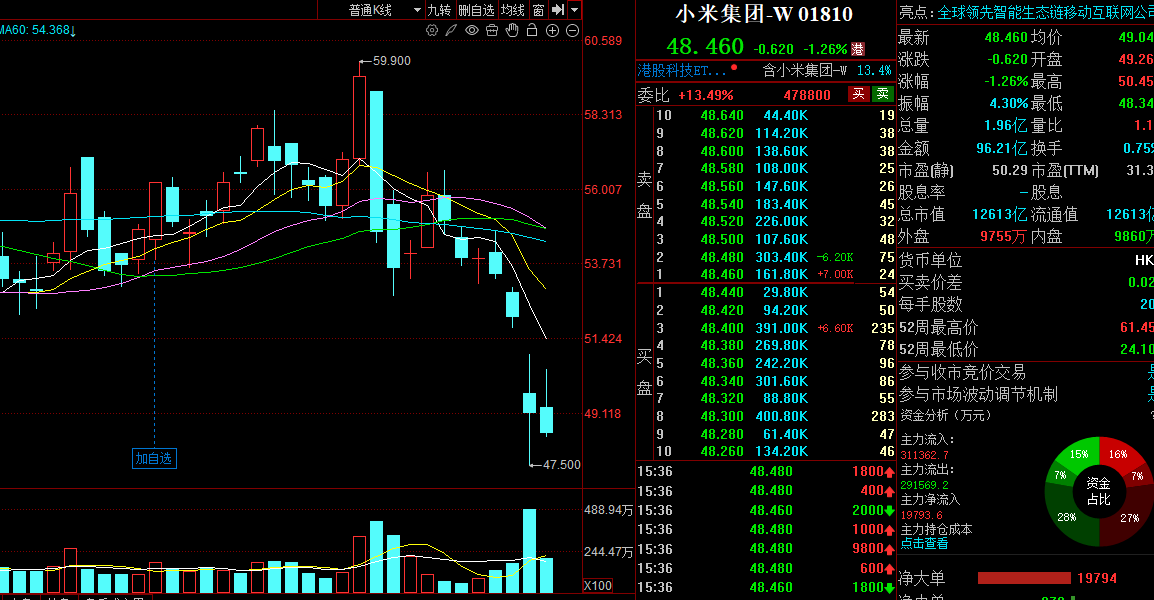Expand the MA60 indicator arrow
The width and height of the screenshot is (1154, 600).
[73, 31]
